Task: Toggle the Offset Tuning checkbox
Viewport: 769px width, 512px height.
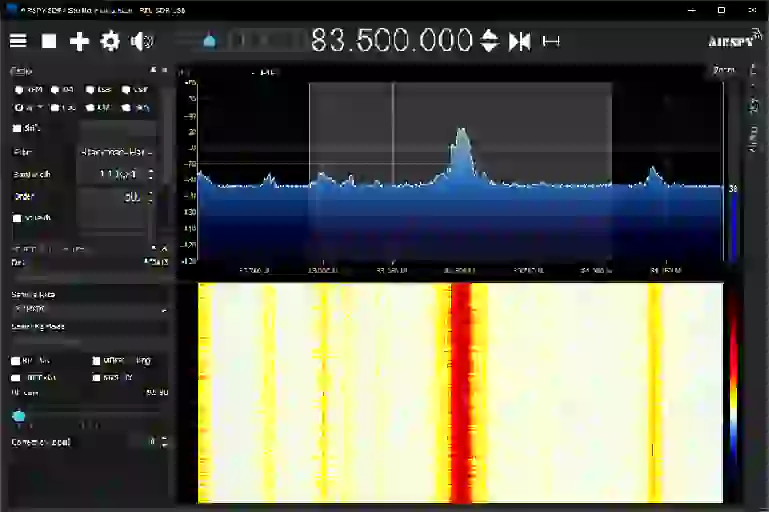Action: [122, 360]
